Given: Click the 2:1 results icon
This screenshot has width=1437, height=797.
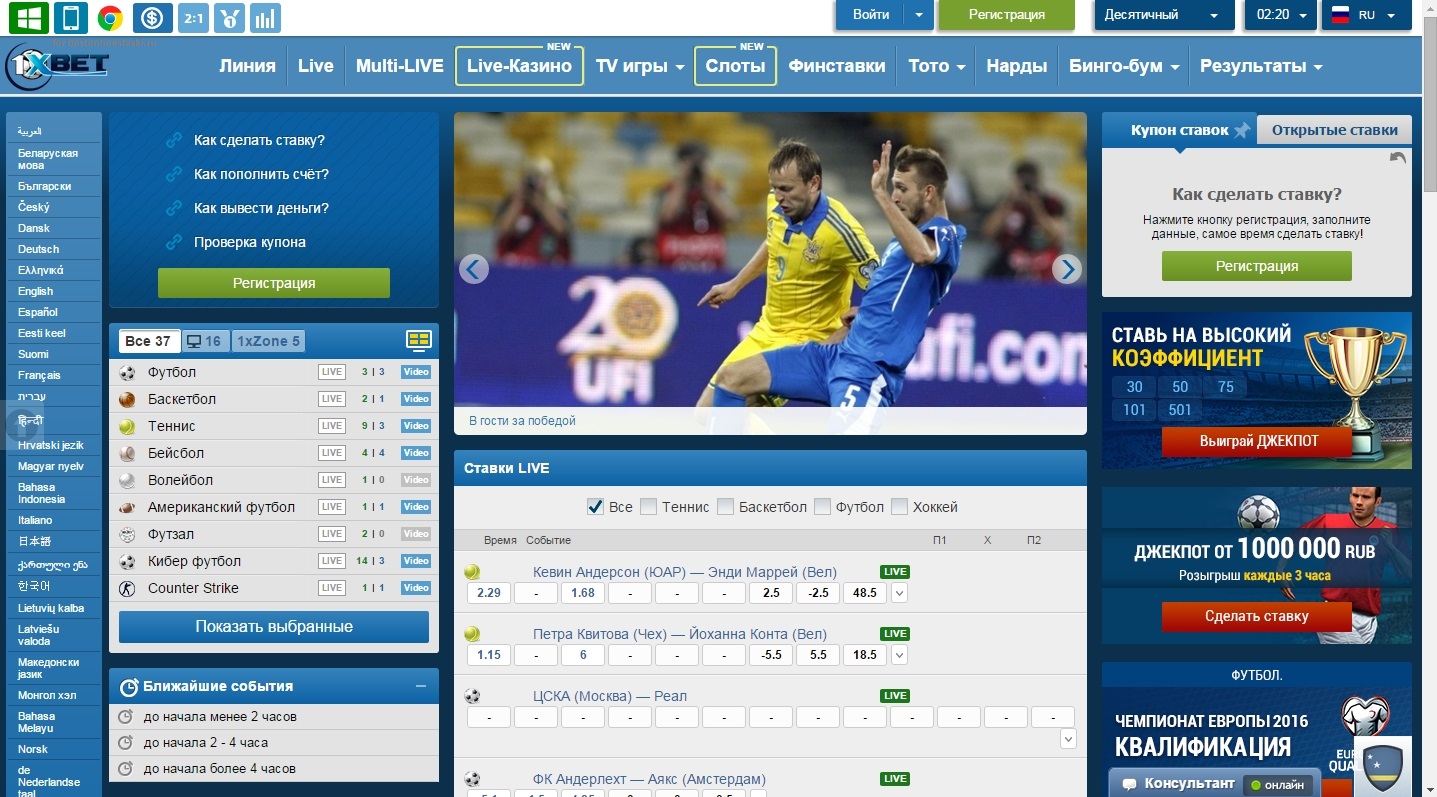Looking at the screenshot, I should pos(192,17).
